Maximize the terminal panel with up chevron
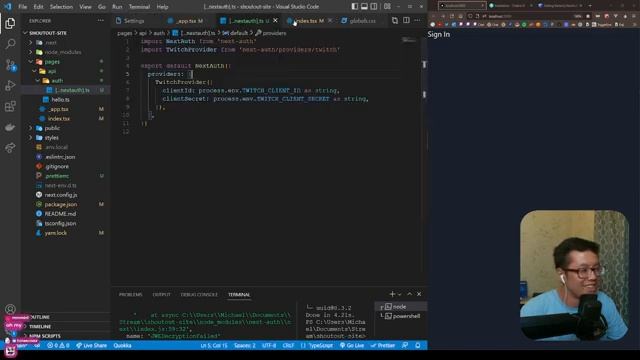 409,294
